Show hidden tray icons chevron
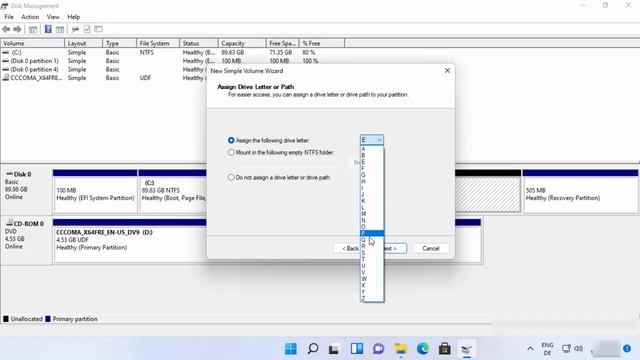 530,349
